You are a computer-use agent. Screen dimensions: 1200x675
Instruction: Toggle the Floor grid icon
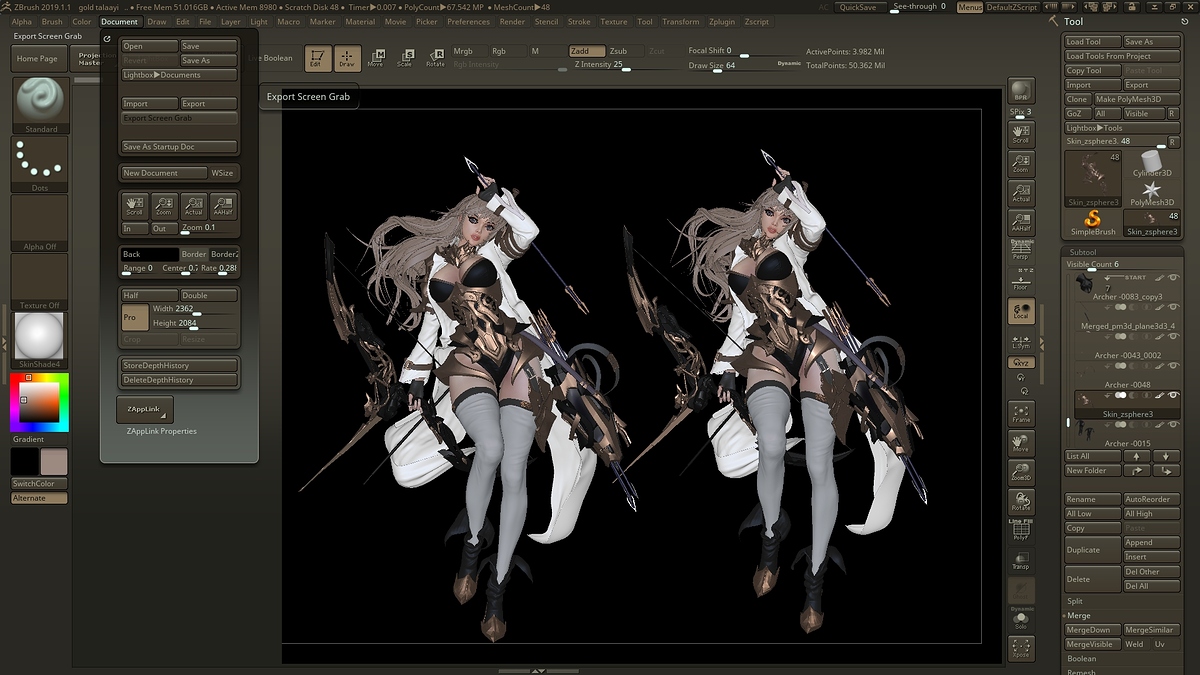1020,280
